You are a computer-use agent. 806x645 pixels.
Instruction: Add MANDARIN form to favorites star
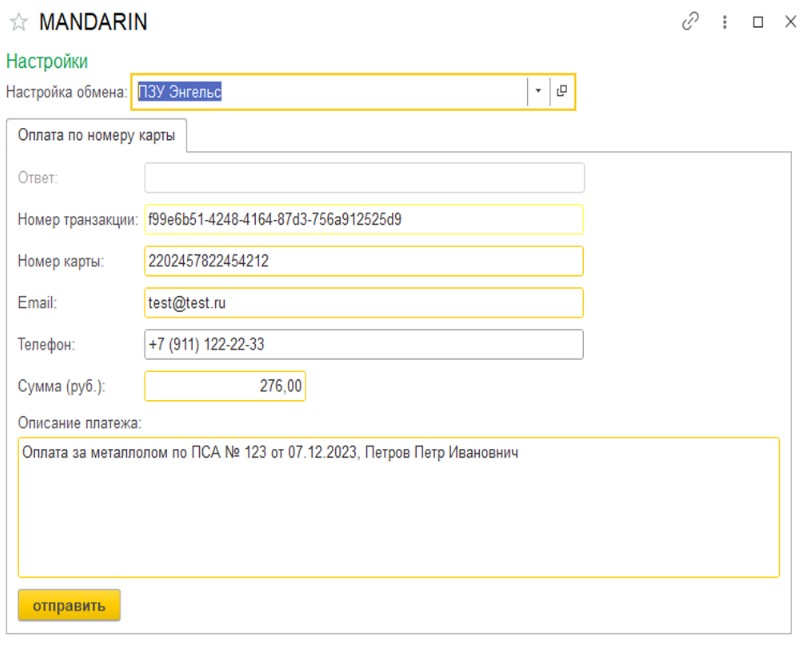point(19,22)
